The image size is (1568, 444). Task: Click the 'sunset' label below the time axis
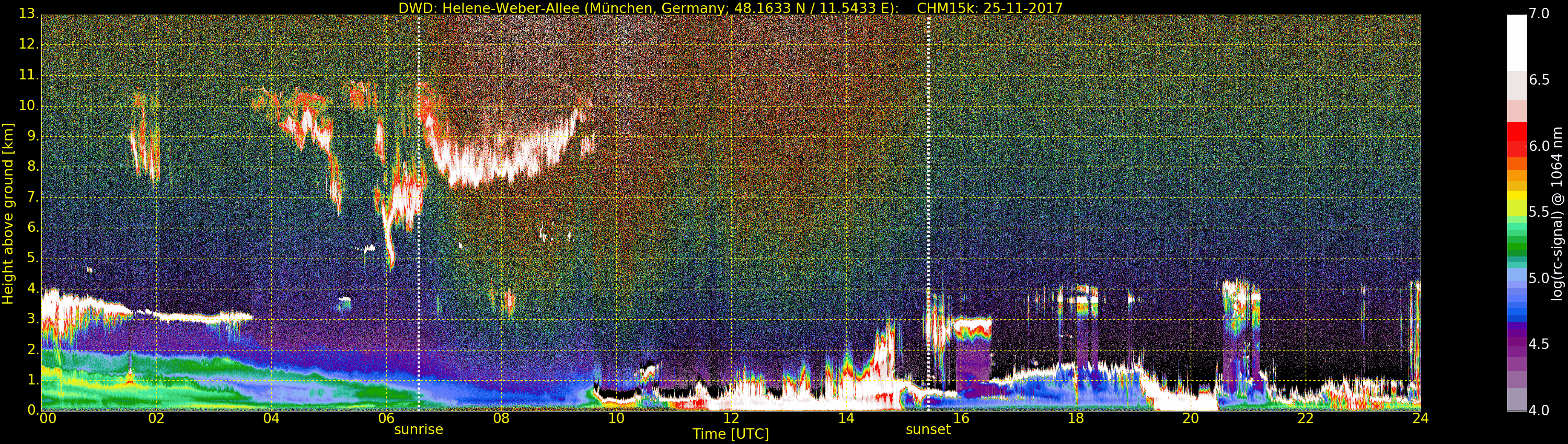click(x=928, y=429)
